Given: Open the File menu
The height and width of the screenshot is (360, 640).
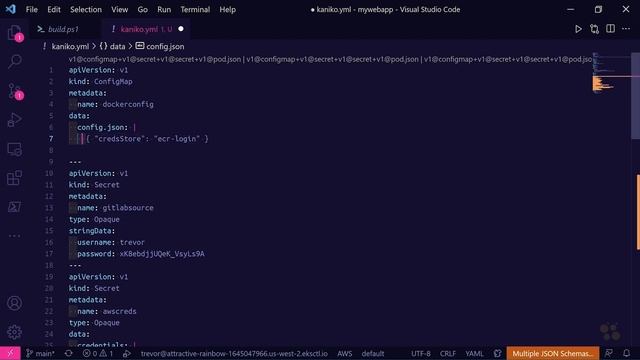Looking at the screenshot, I should 31,9.
